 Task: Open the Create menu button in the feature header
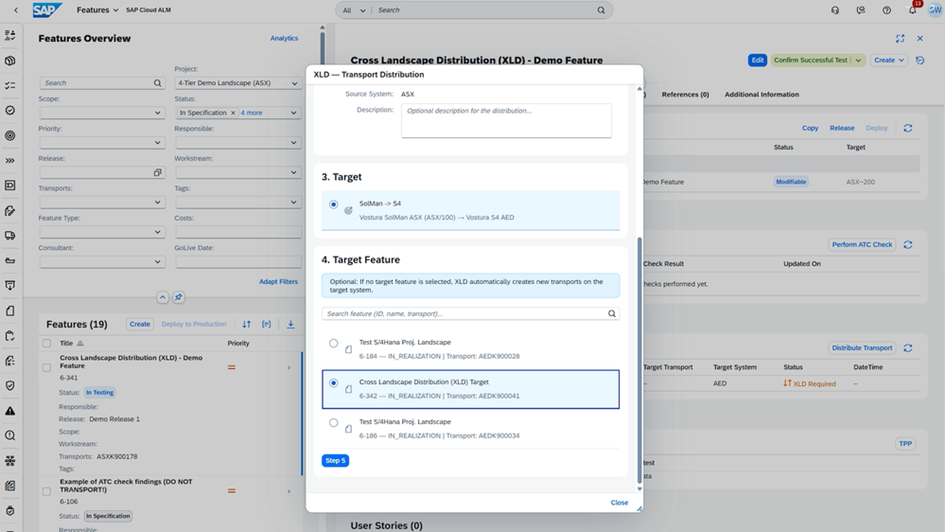coord(888,60)
